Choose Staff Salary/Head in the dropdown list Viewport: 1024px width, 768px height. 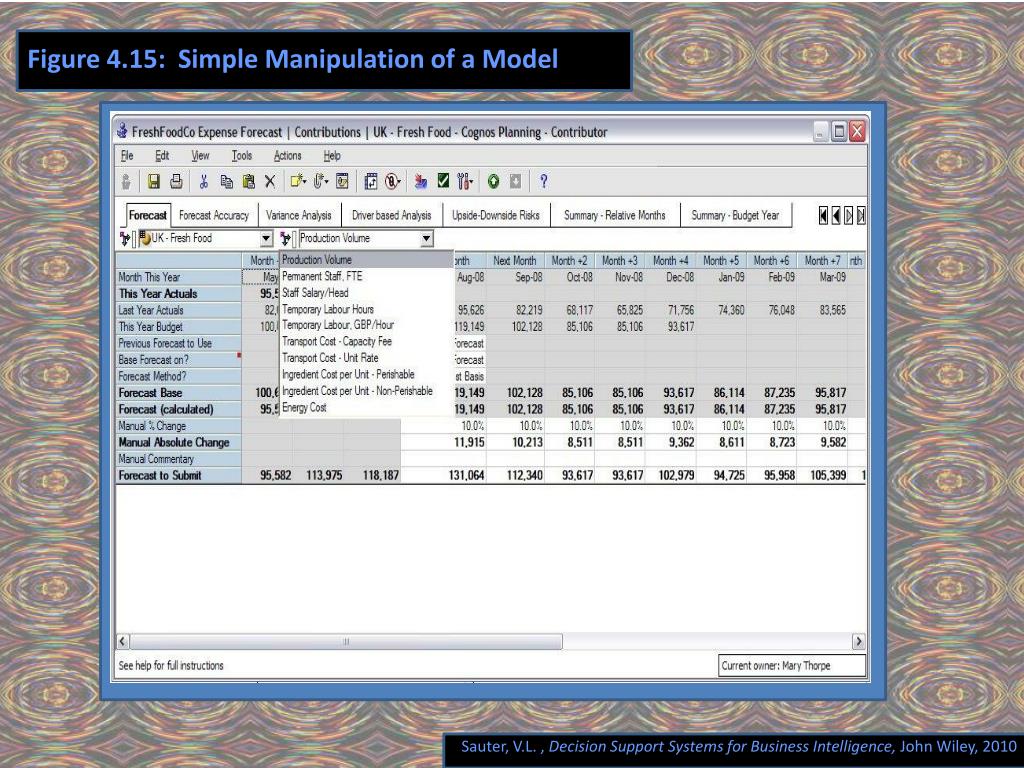(366, 293)
